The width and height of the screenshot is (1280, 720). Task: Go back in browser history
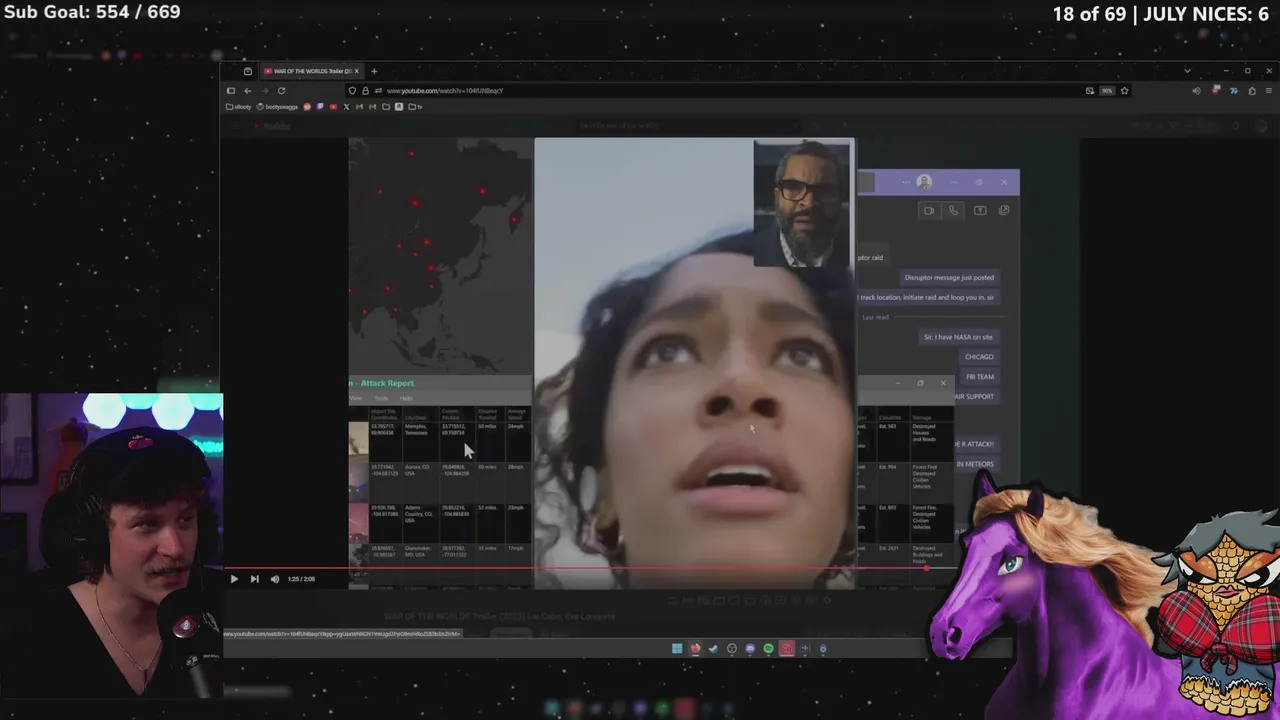[x=247, y=91]
